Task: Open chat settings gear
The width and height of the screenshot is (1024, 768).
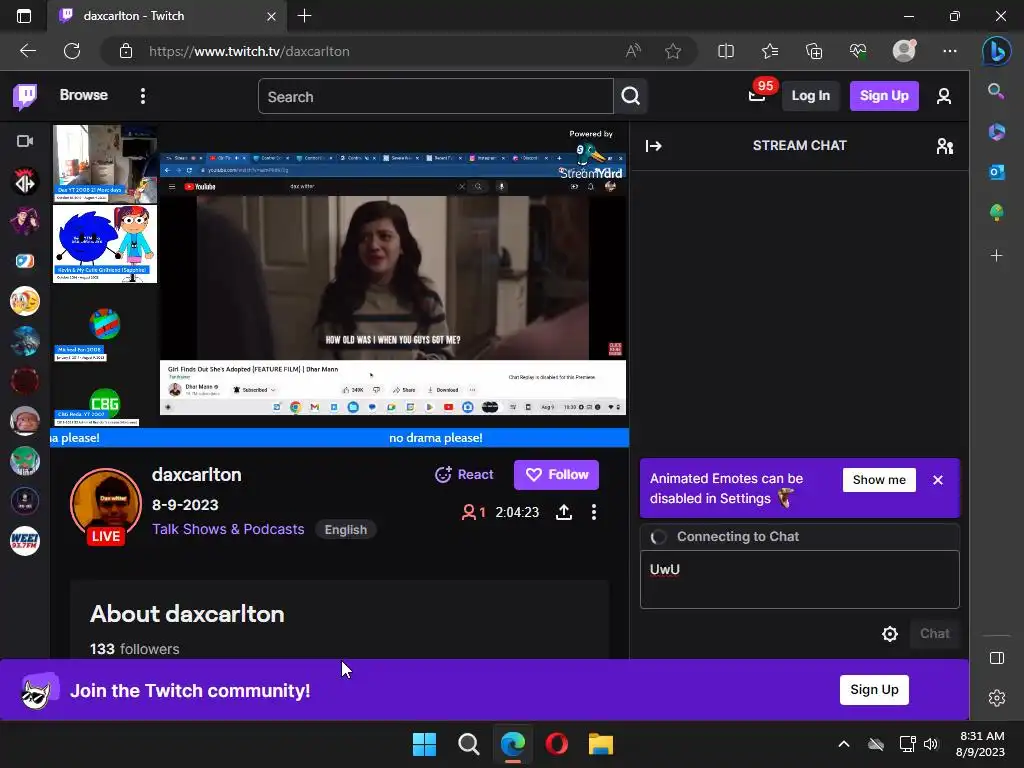Action: coord(889,633)
